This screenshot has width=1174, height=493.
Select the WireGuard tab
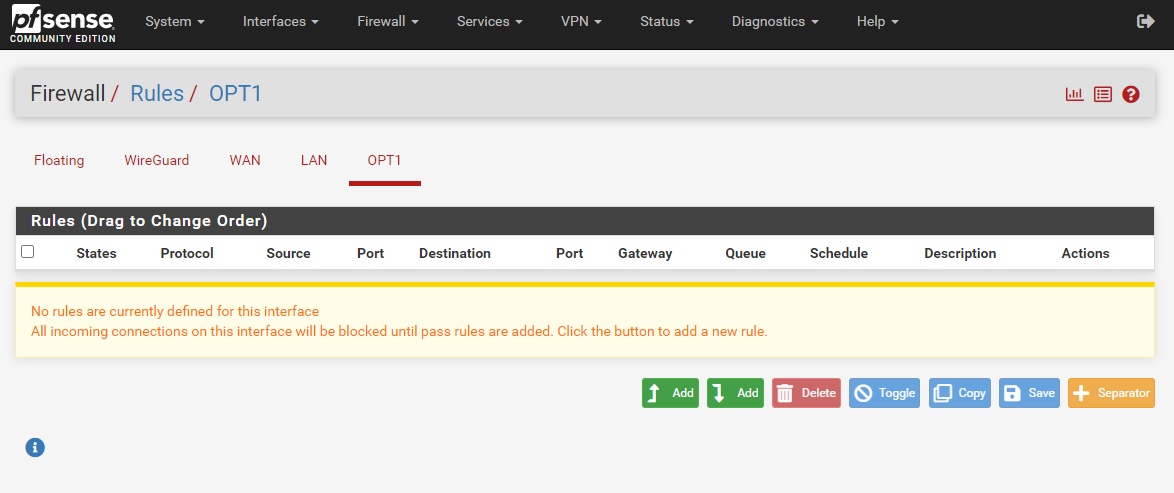[157, 160]
